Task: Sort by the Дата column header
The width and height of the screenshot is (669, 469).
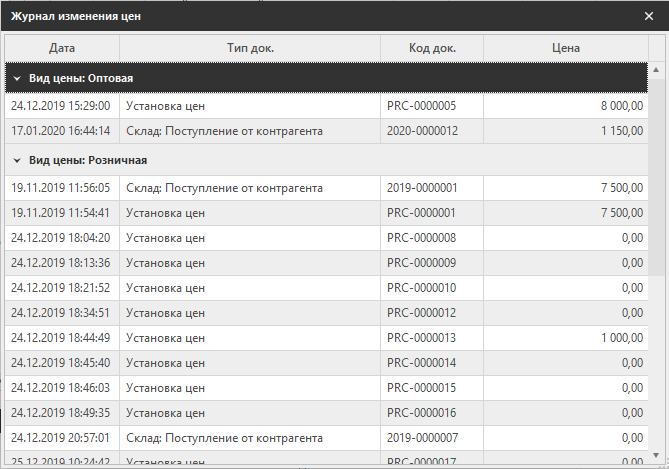Action: [62, 48]
